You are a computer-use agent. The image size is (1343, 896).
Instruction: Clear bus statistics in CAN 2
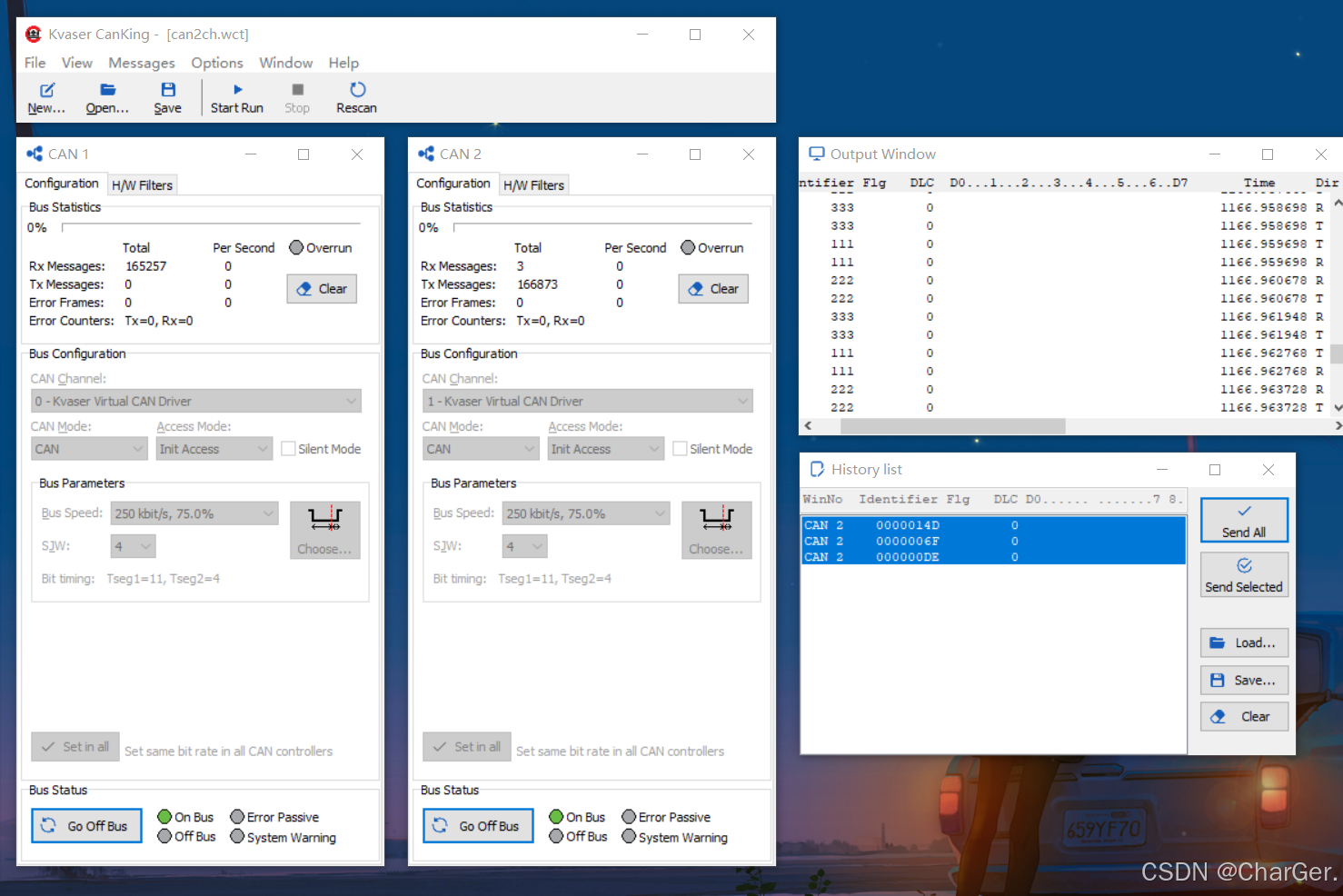(x=713, y=289)
